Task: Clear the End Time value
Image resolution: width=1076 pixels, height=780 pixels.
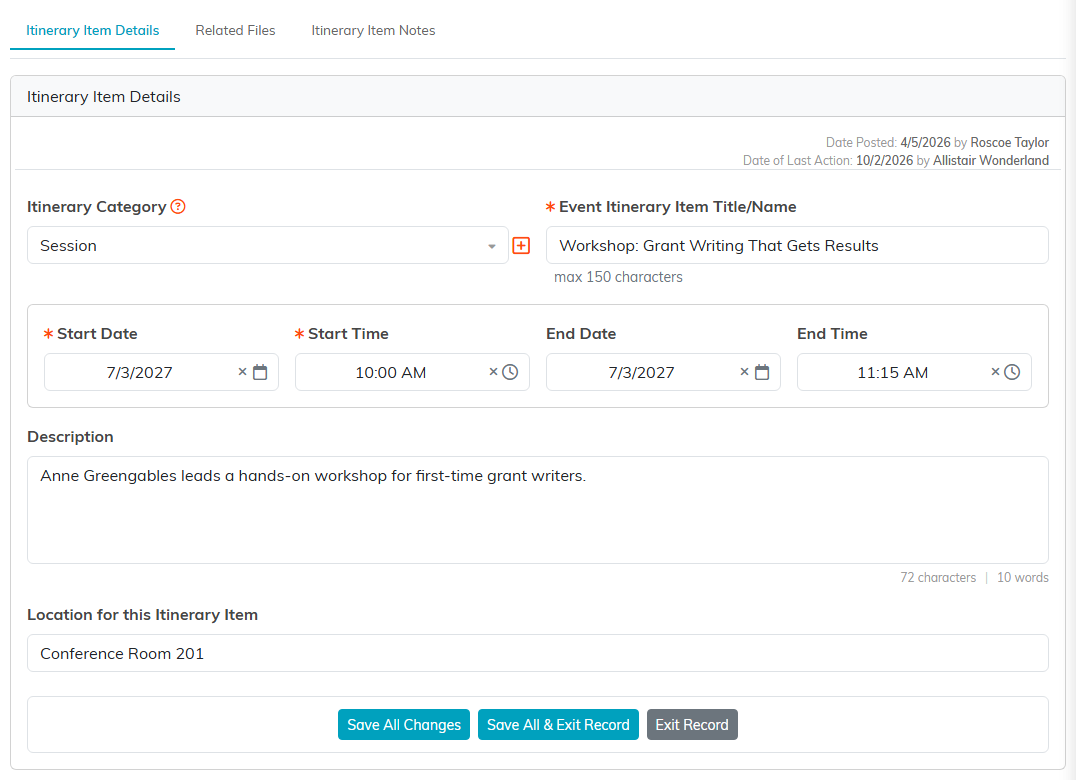Action: click(x=996, y=372)
